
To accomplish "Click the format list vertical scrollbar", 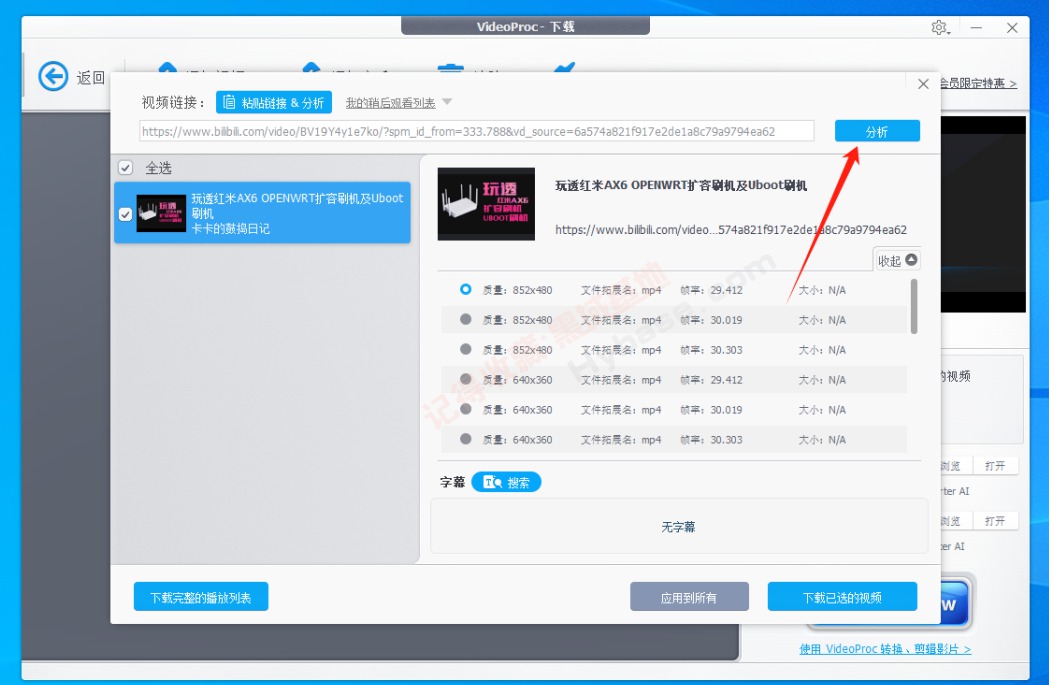I will pos(914,306).
